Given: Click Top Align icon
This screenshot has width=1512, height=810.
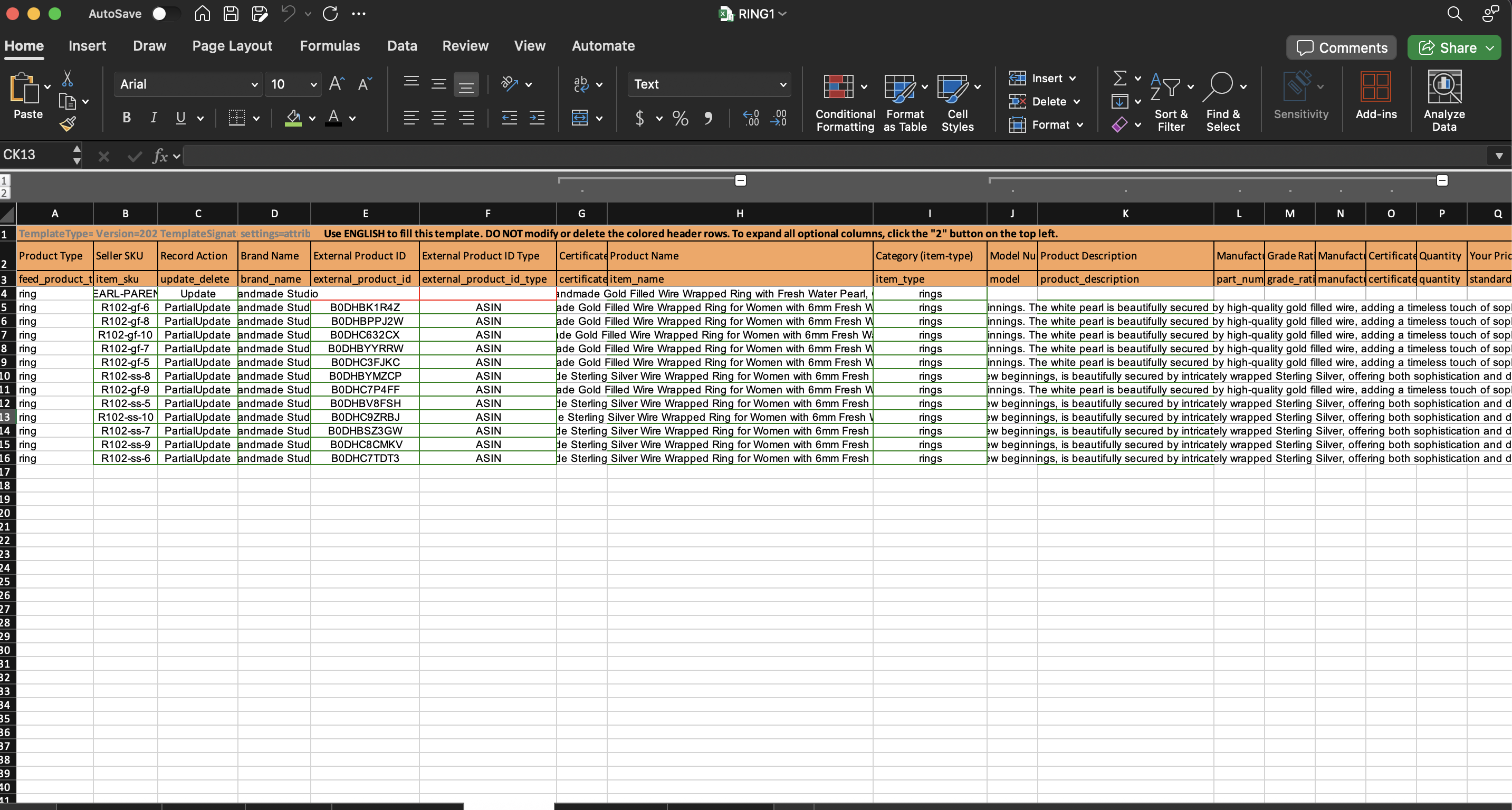Looking at the screenshot, I should coord(412,82).
